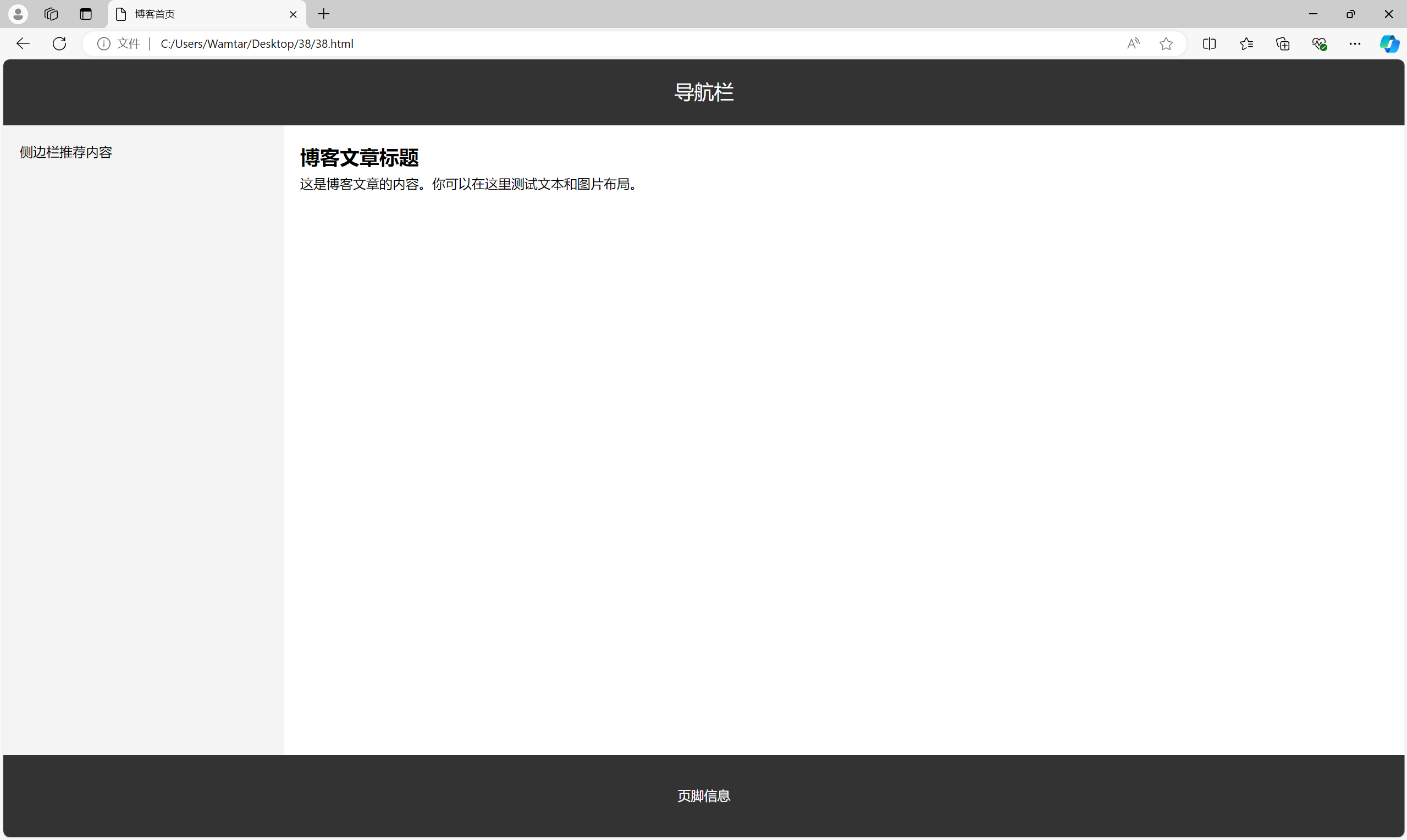
Task: Minimize the browser window
Action: coord(1314,14)
